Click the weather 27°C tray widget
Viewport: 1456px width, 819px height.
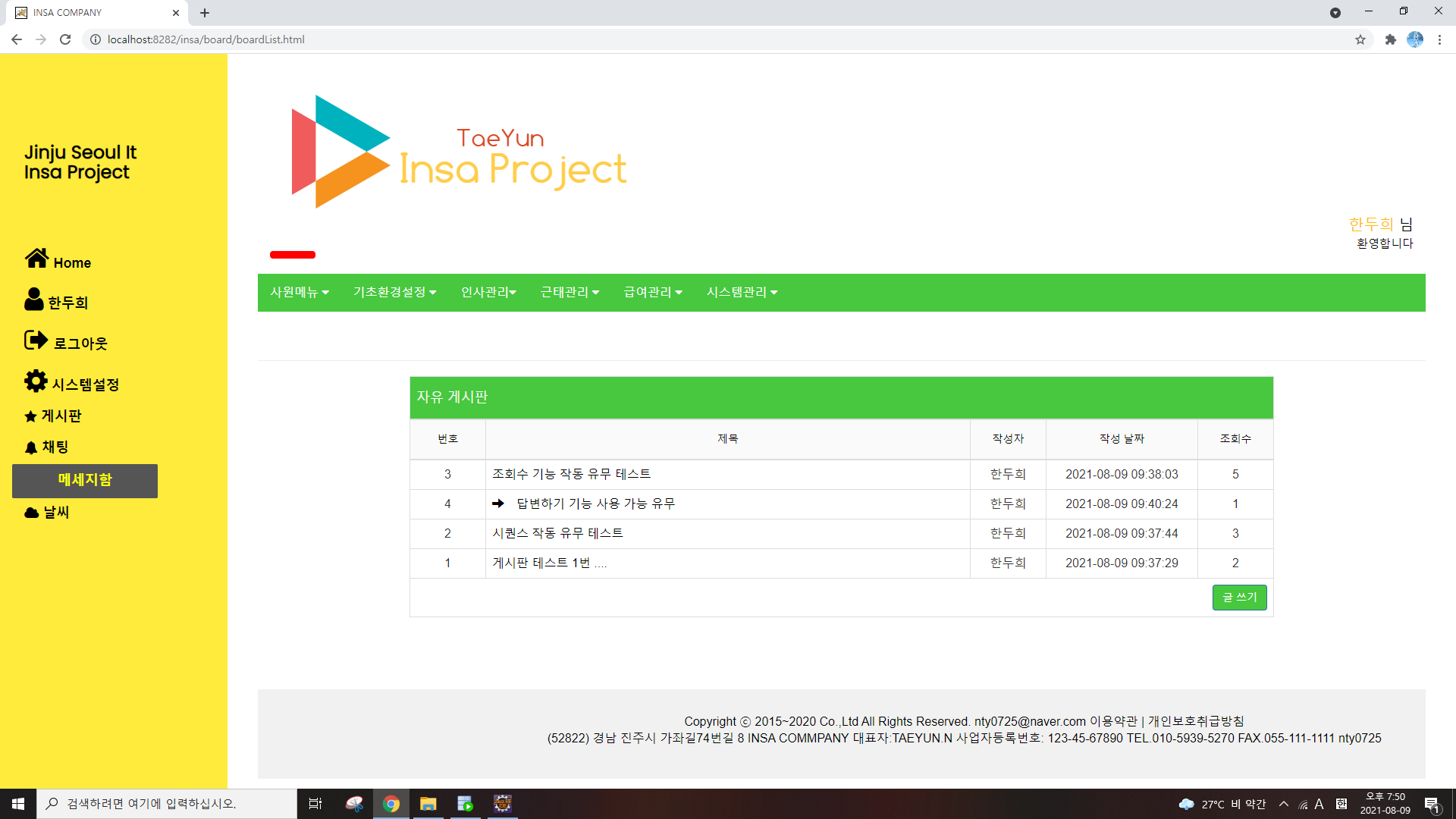pyautogui.click(x=1222, y=804)
